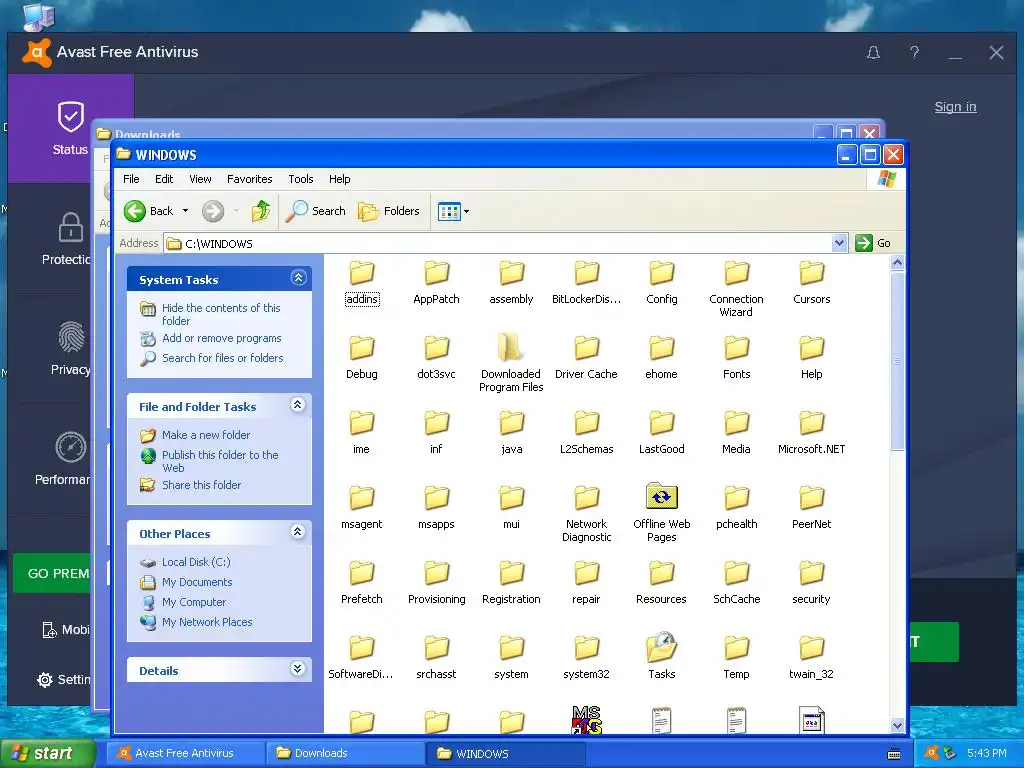Click the Windows Start button

[47, 754]
